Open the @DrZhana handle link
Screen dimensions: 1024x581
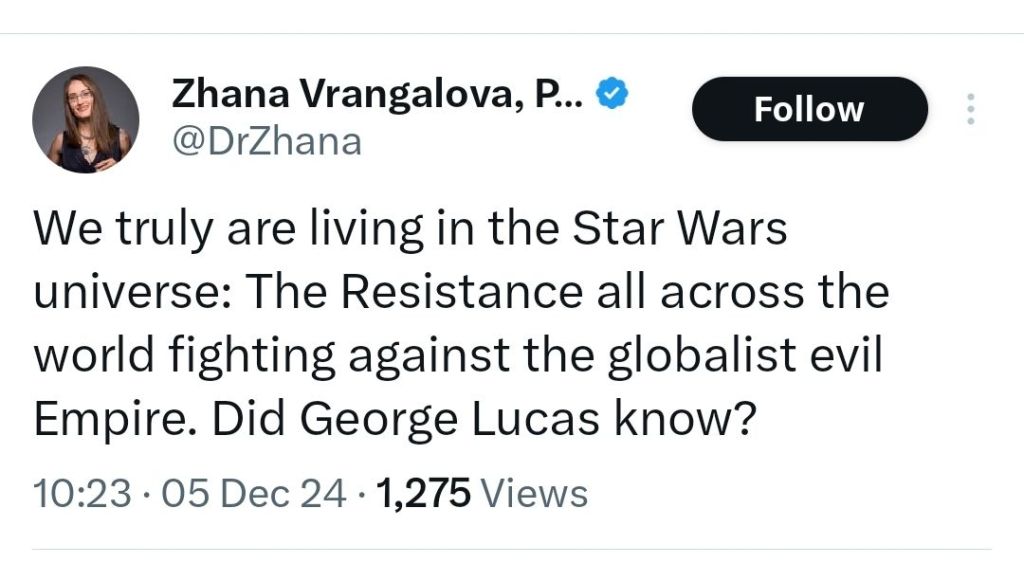coord(266,141)
